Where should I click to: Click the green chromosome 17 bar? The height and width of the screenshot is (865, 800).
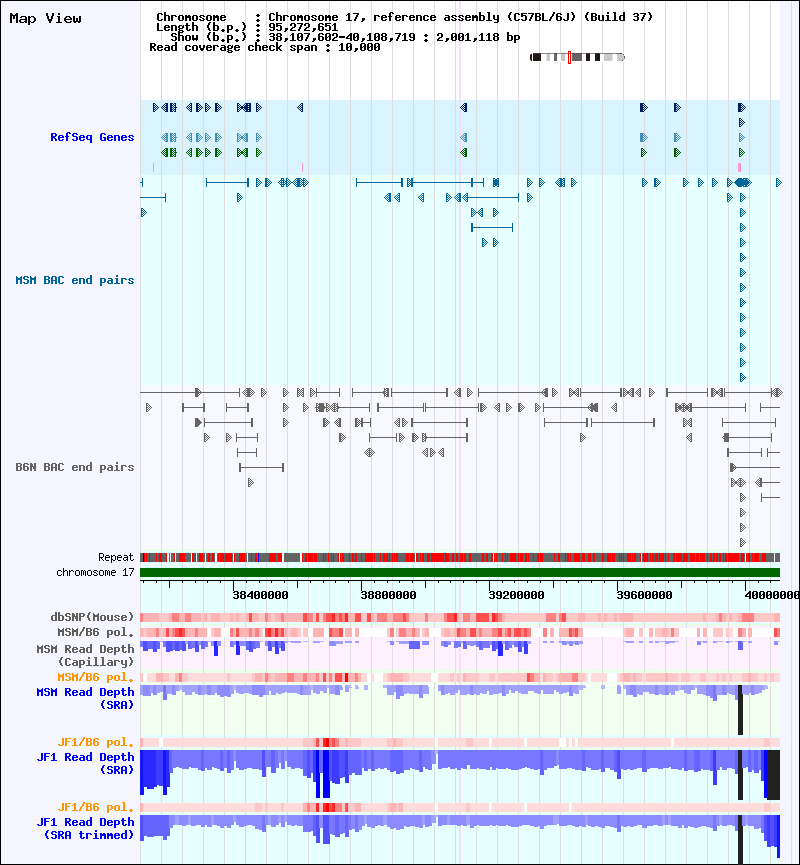[x=460, y=573]
